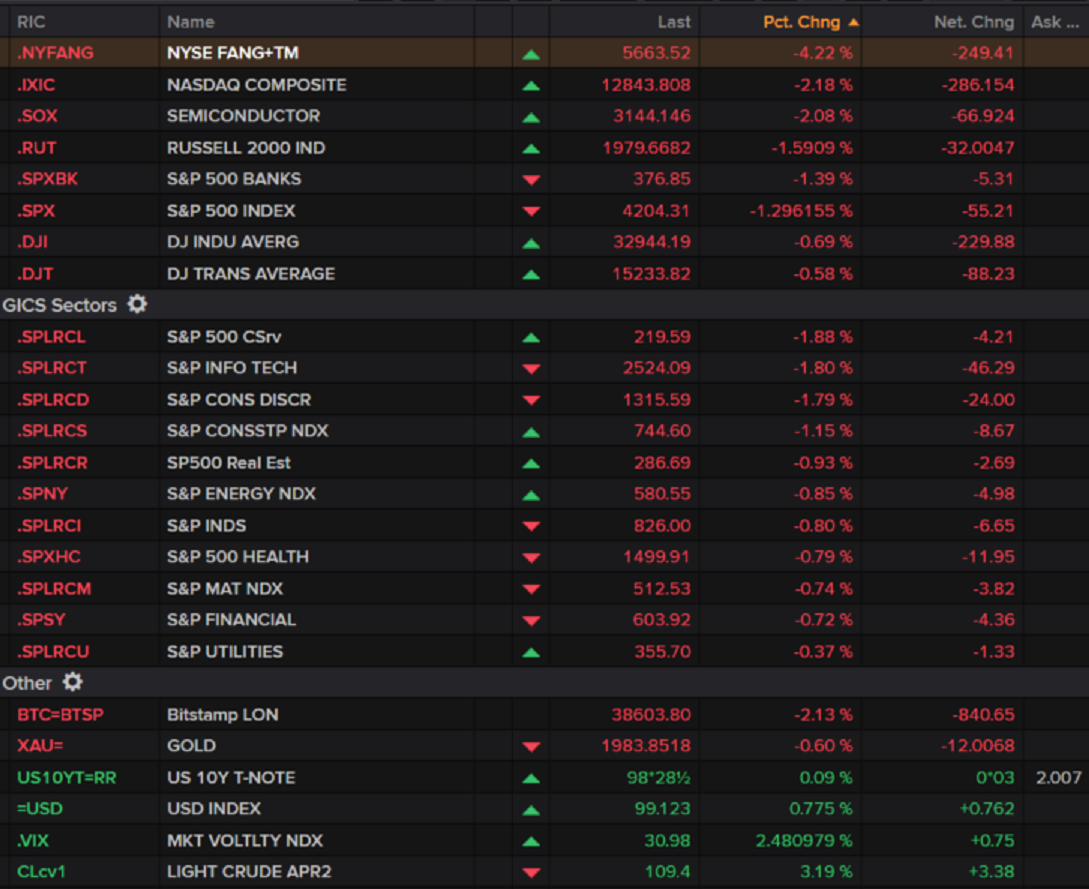Click the sort arrow on Pct. Chng header
Viewport: 1089px width, 889px height.
point(853,21)
